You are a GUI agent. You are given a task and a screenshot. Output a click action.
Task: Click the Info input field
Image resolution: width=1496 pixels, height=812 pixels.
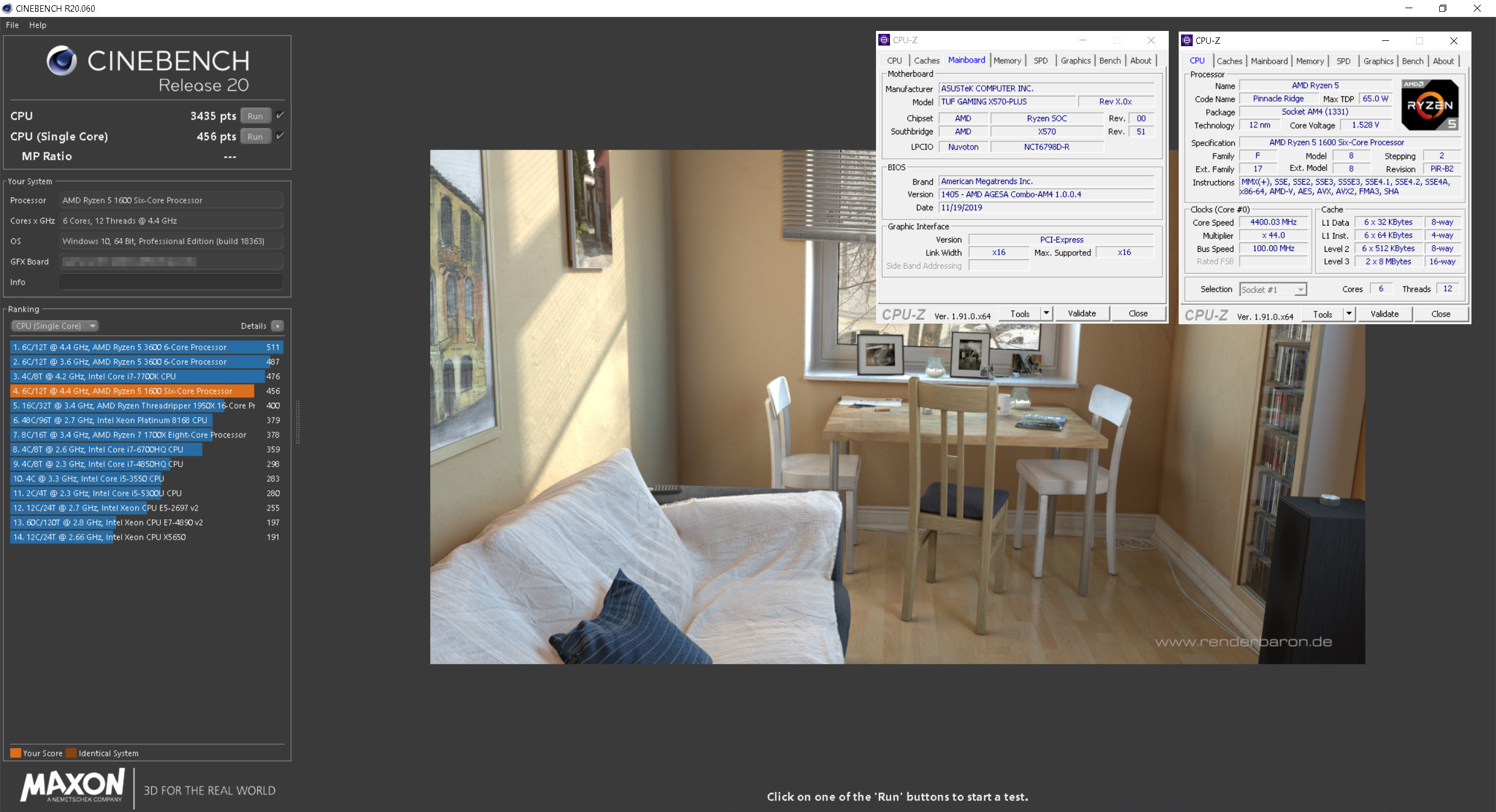(171, 282)
